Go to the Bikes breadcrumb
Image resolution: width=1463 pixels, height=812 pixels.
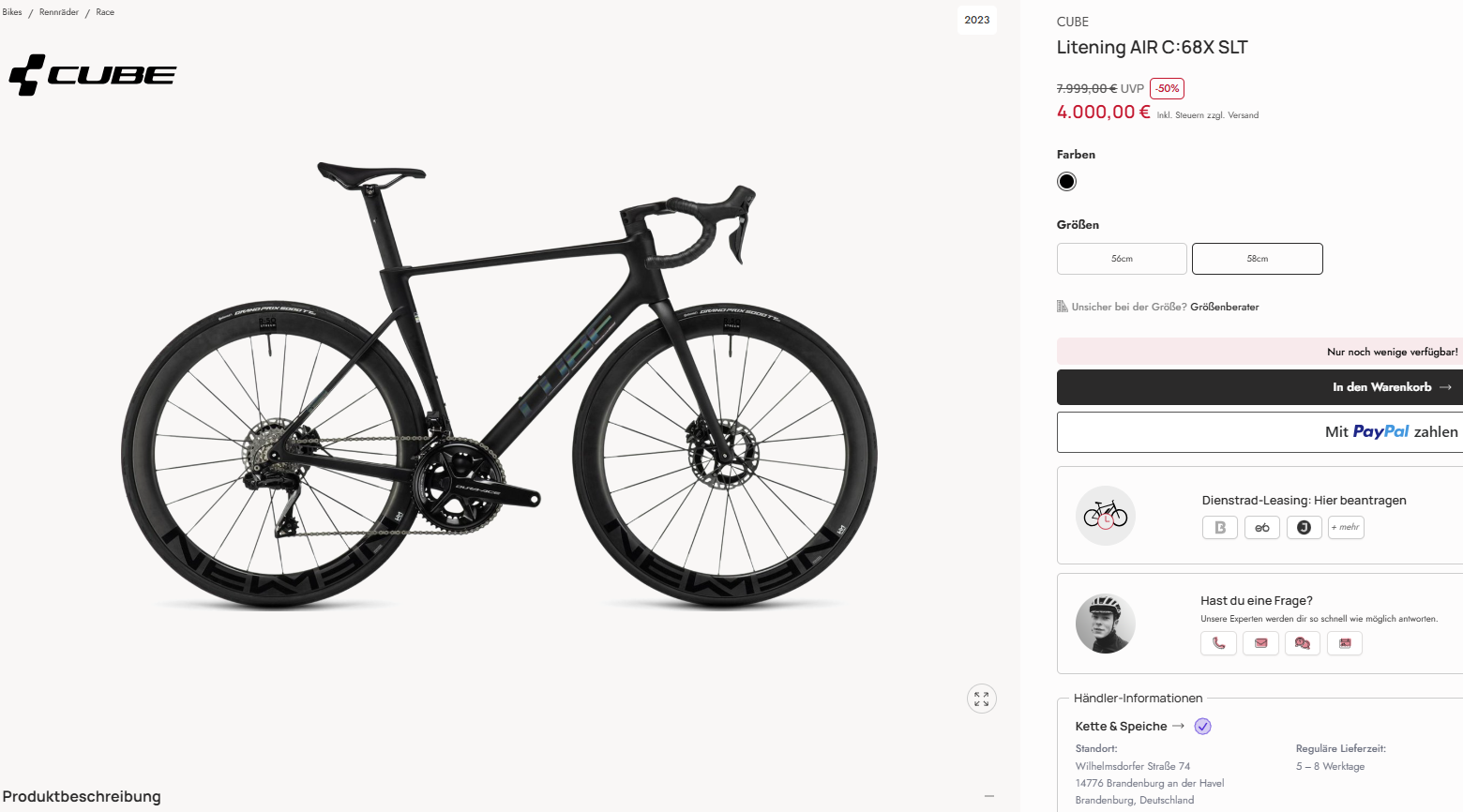12,12
